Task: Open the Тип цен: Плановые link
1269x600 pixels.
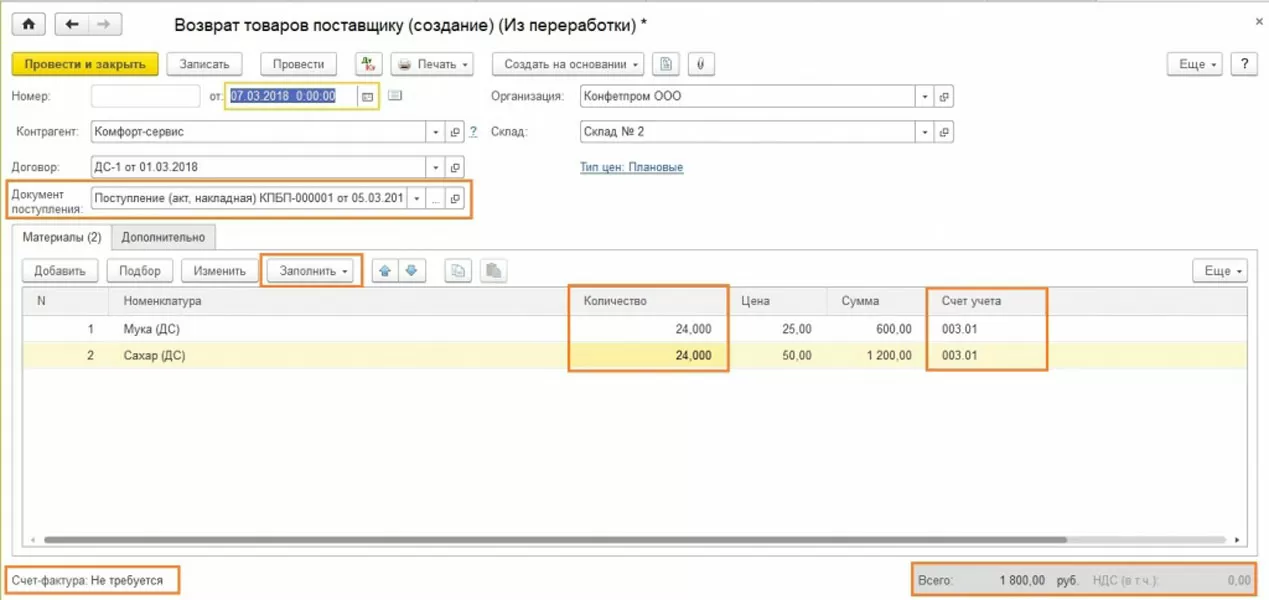Action: [631, 167]
